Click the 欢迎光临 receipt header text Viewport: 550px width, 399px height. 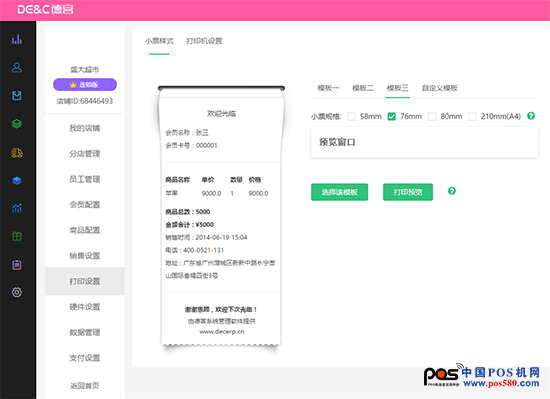pyautogui.click(x=222, y=114)
